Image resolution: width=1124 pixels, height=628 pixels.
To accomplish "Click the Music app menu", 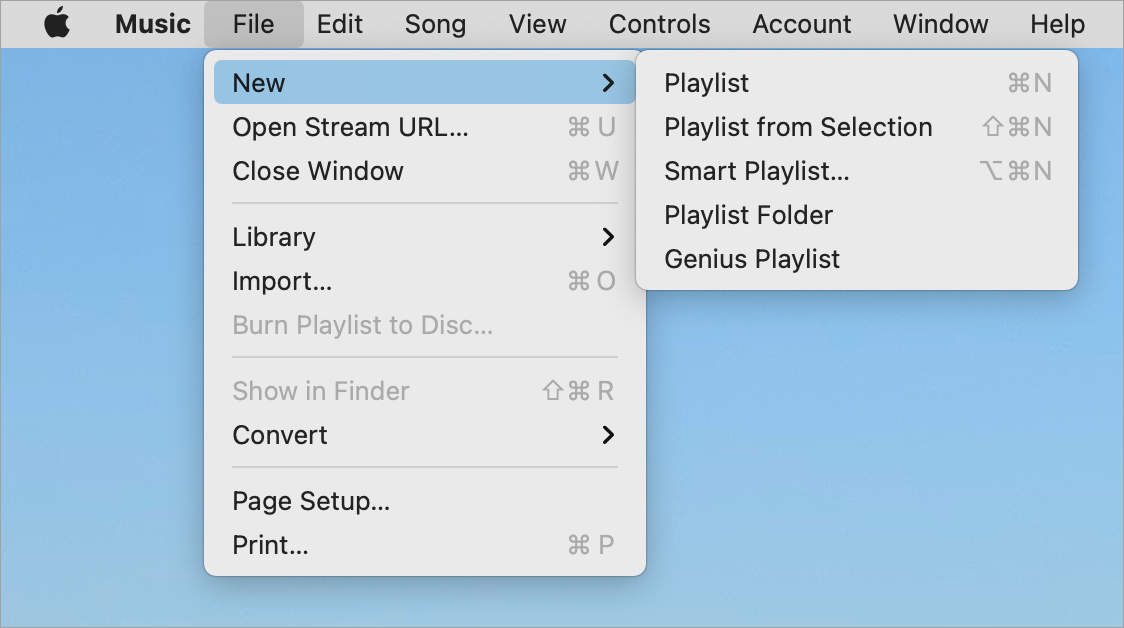I will [153, 24].
